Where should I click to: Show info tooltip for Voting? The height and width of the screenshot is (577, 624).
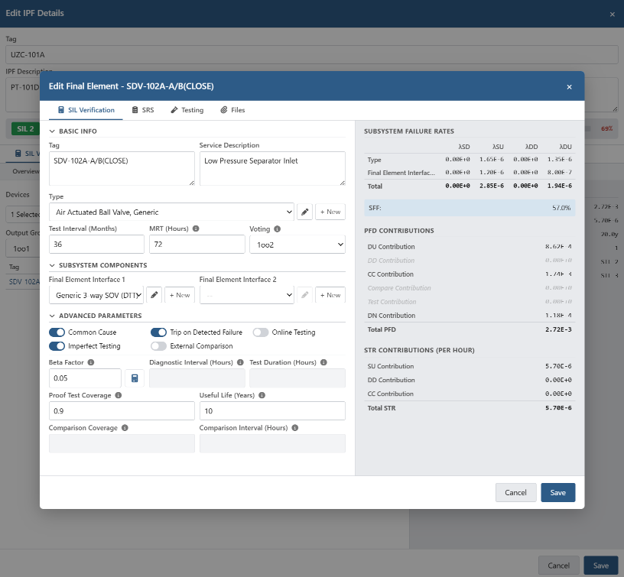(x=277, y=229)
